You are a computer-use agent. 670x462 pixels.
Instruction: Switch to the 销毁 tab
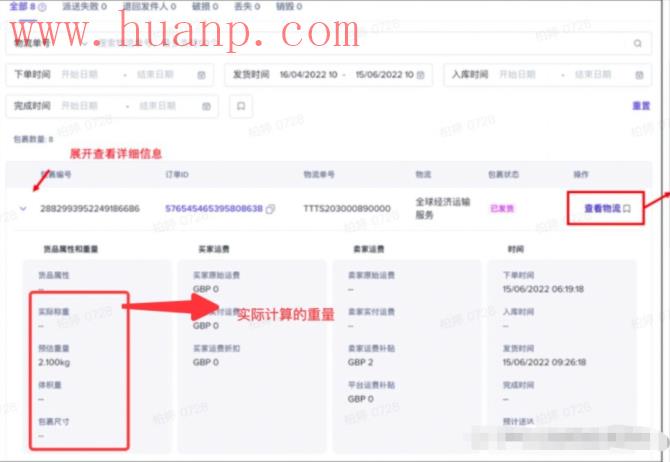(289, 6)
